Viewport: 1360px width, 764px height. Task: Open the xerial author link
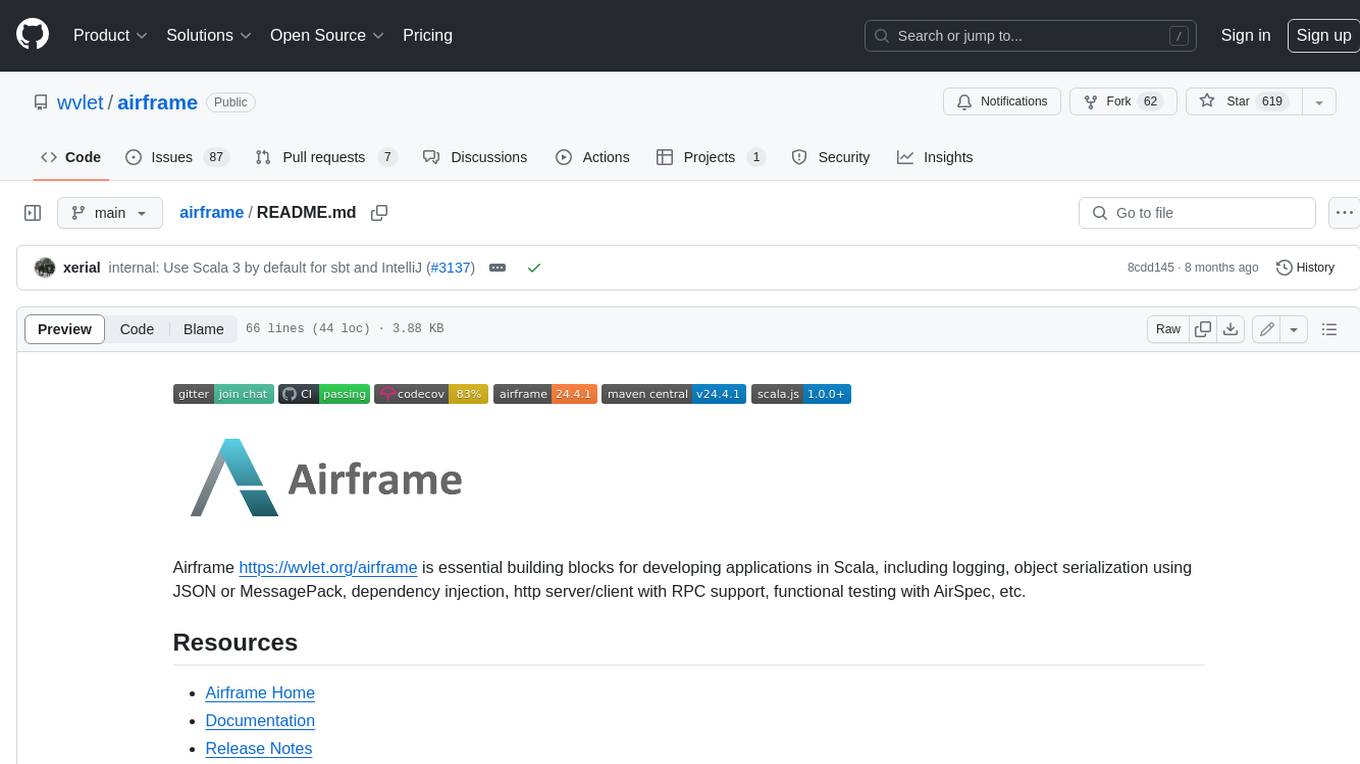point(81,268)
